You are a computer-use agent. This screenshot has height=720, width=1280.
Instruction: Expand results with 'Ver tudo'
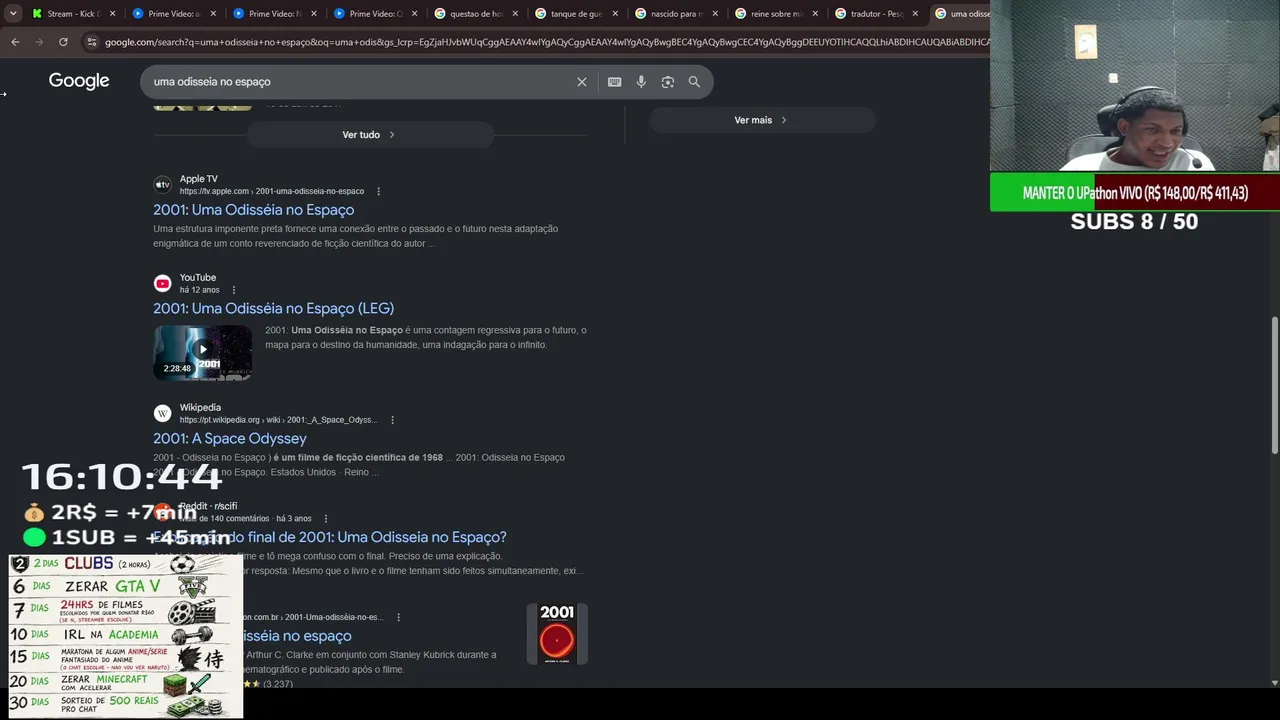370,135
